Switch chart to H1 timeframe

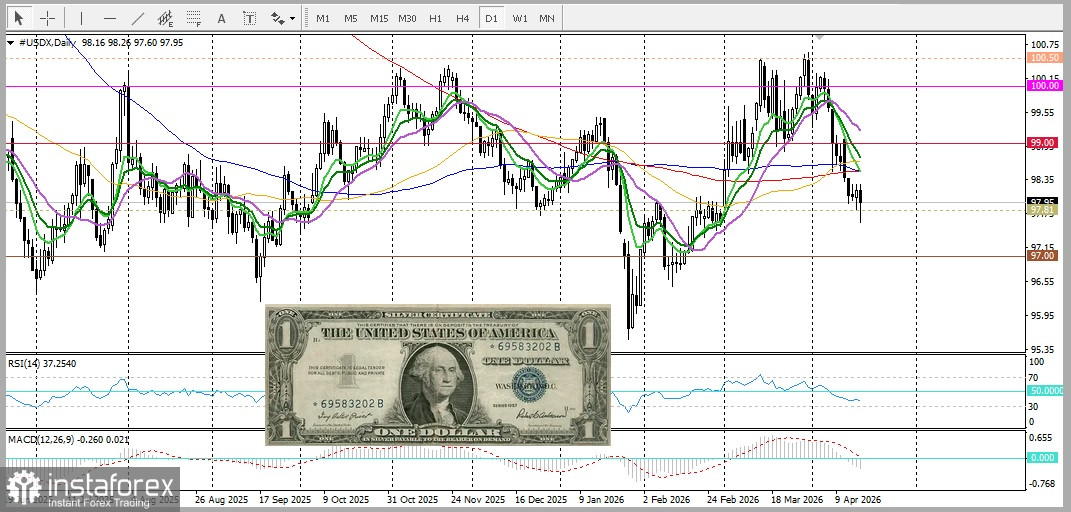435,18
